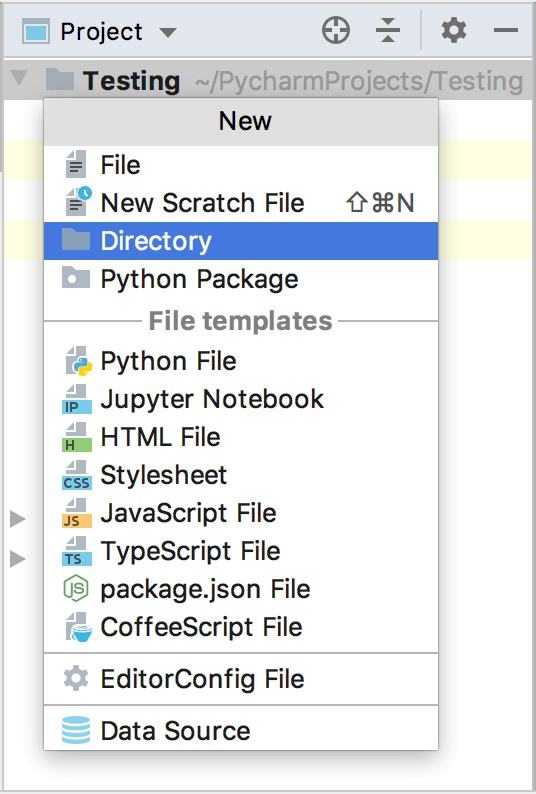Click the Testing folder icon in tree
Screen dimensions: 536x794
tap(60, 80)
